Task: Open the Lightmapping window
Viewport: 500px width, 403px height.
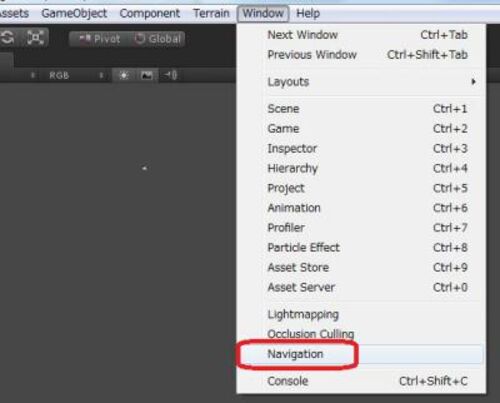Action: click(x=361, y=314)
